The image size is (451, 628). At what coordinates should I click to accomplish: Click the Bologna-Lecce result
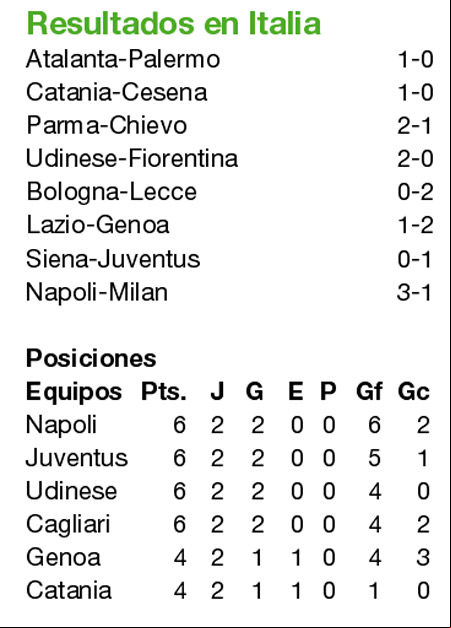point(230,192)
